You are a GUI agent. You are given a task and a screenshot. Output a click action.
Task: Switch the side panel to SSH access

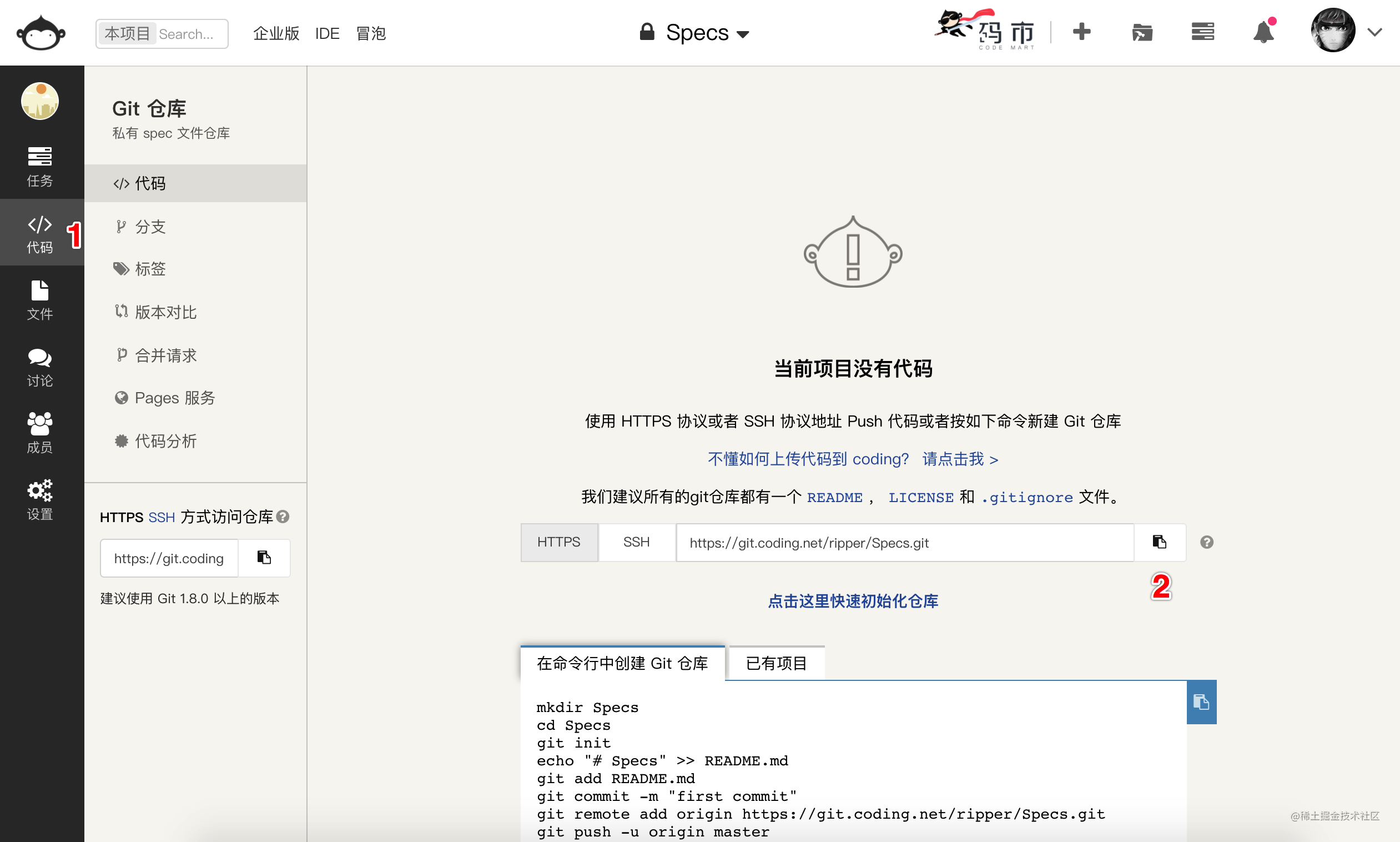pyautogui.click(x=162, y=517)
